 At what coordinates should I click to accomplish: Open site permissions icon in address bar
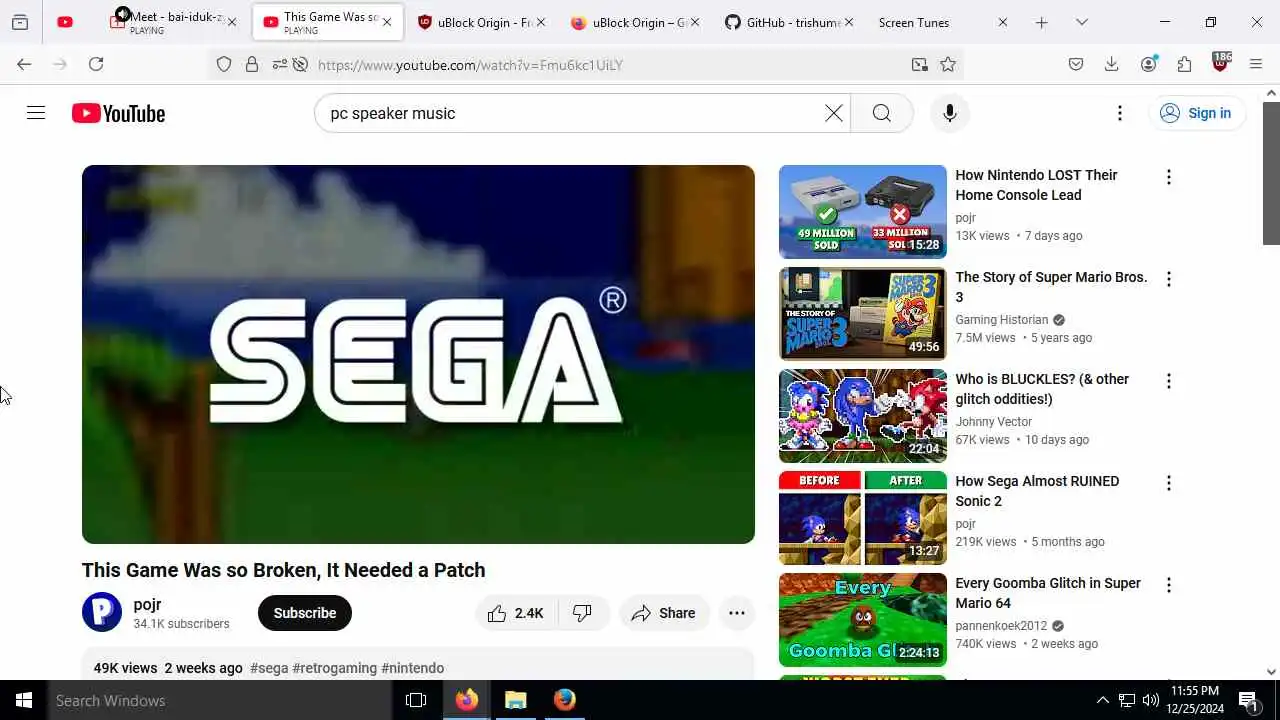pyautogui.click(x=279, y=64)
